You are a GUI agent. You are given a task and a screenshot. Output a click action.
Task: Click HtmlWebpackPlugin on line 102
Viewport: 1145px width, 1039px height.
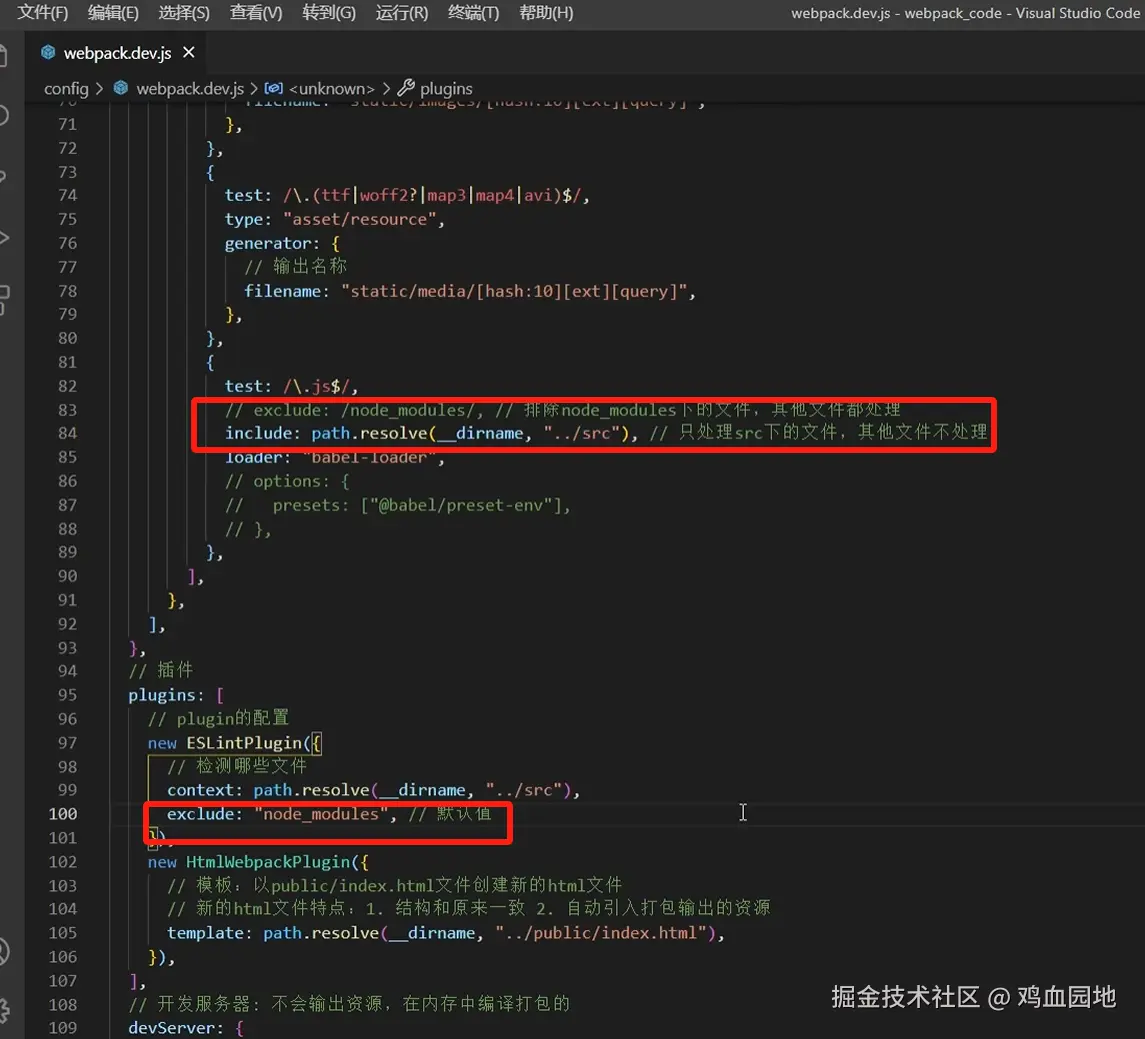[x=268, y=862]
